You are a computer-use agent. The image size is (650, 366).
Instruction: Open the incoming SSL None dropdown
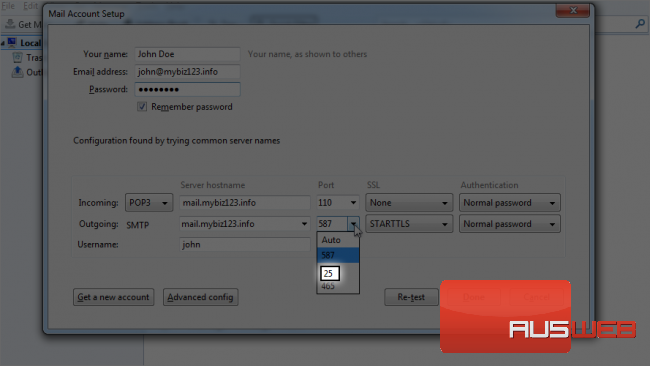point(409,203)
